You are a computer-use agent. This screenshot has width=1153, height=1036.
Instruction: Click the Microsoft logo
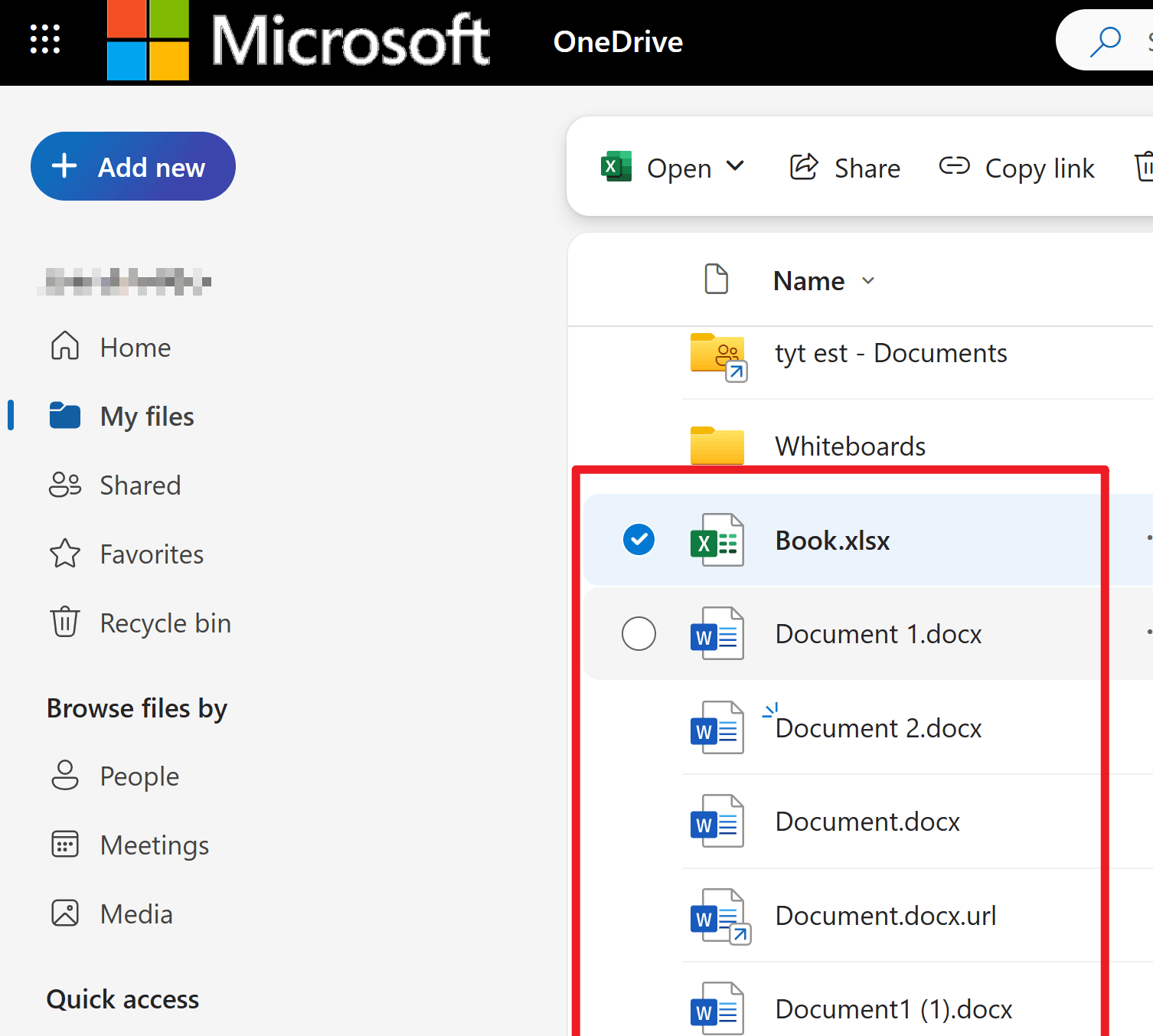pos(148,39)
